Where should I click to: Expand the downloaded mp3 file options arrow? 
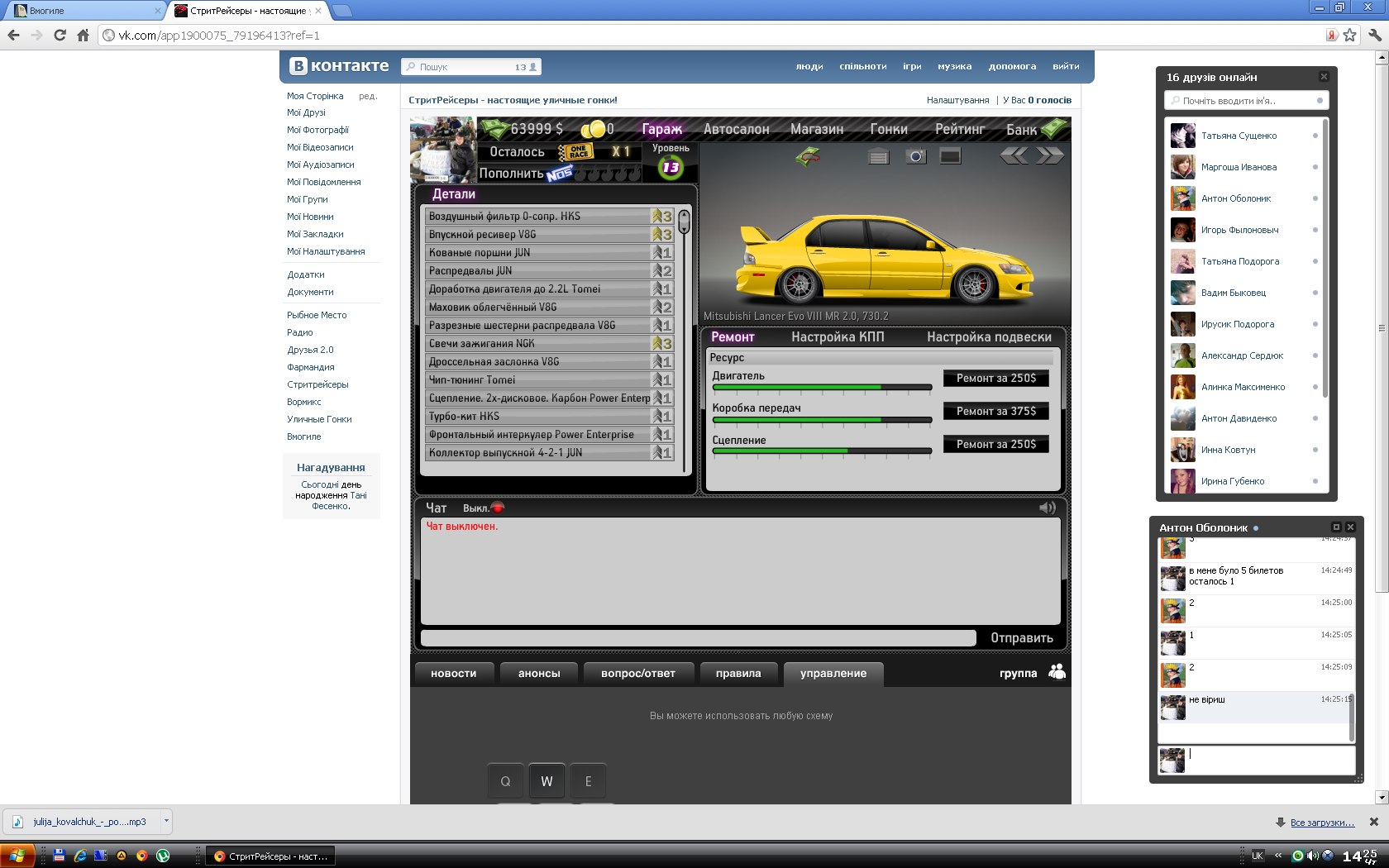point(166,821)
